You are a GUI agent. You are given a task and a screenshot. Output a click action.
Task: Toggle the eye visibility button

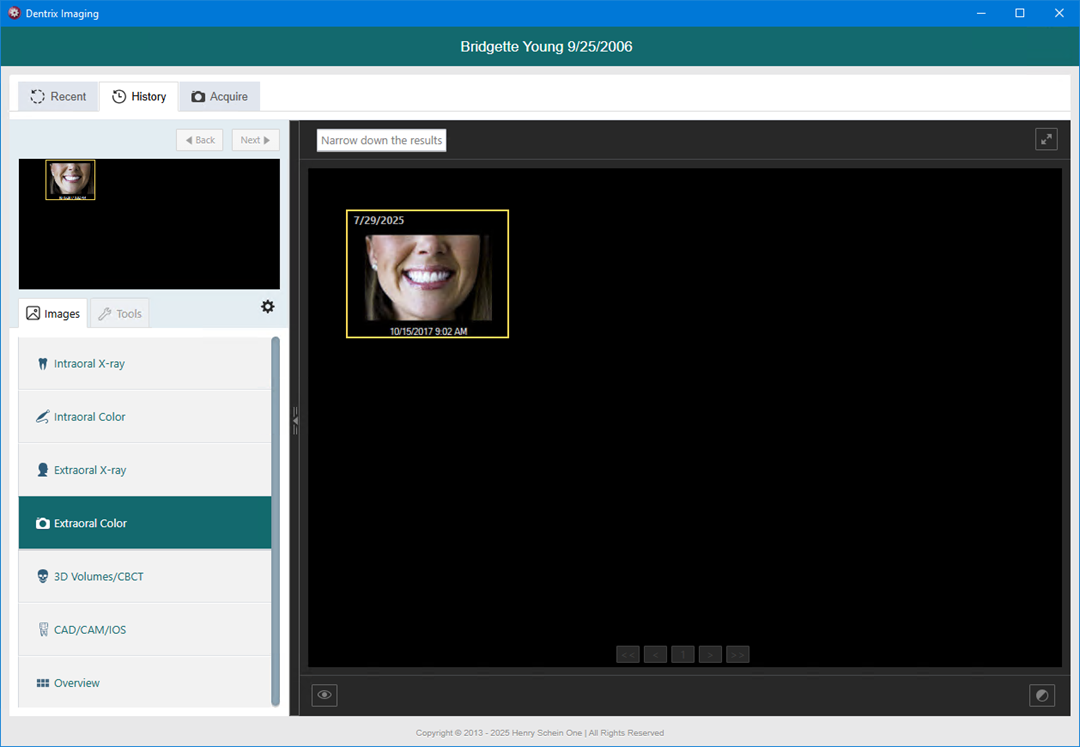coord(324,695)
